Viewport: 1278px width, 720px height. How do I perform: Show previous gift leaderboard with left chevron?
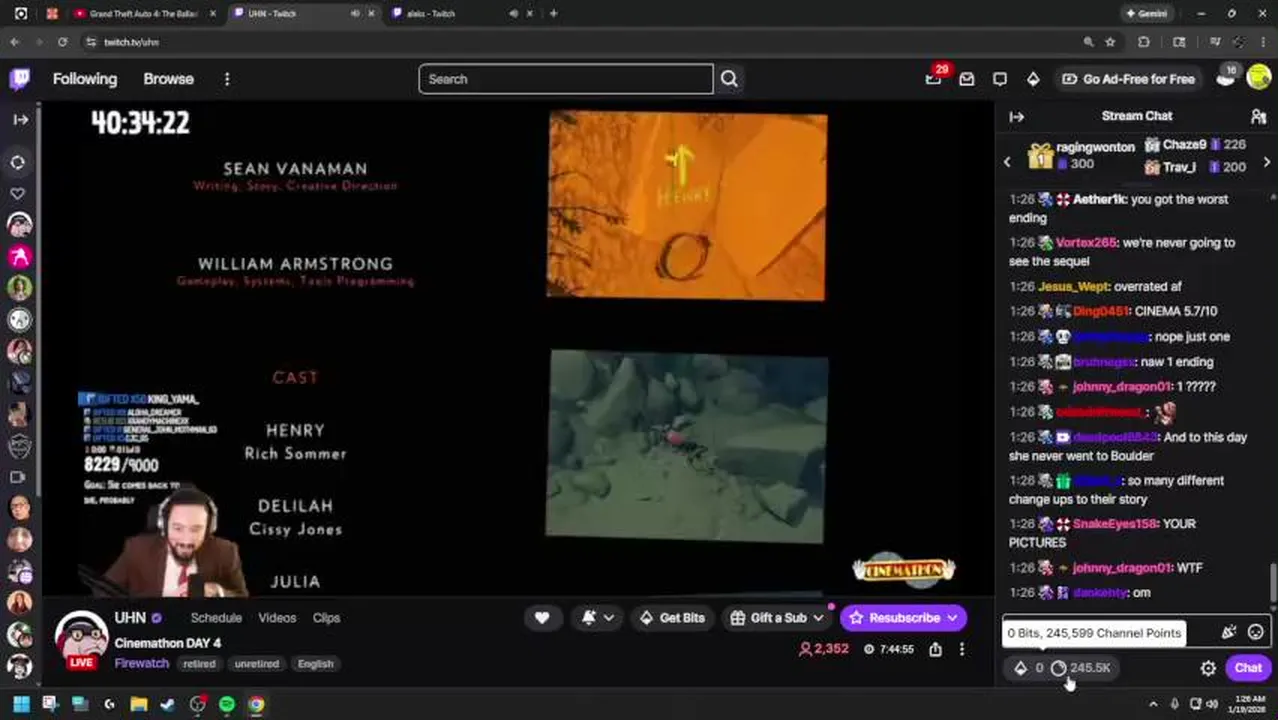1007,162
